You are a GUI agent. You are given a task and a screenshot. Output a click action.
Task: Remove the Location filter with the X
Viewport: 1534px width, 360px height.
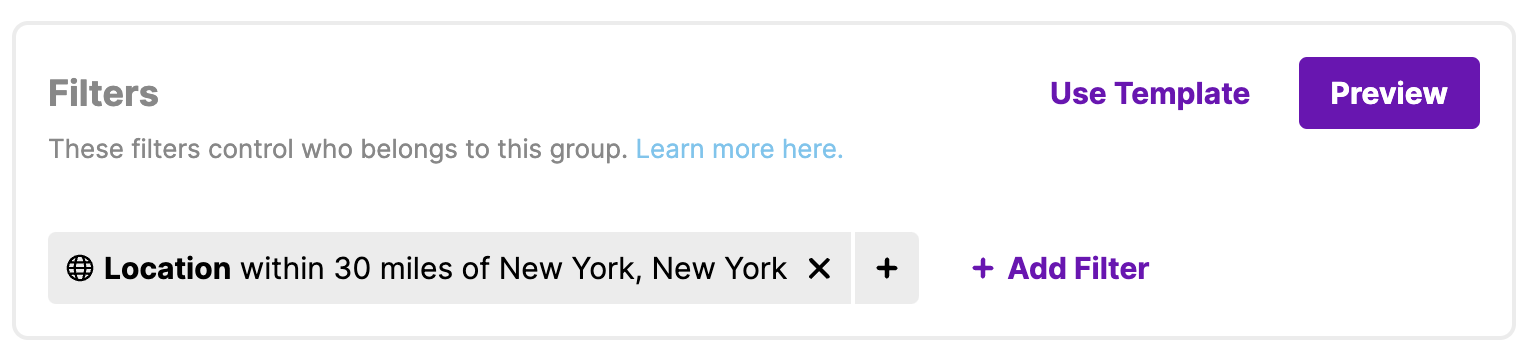[819, 268]
